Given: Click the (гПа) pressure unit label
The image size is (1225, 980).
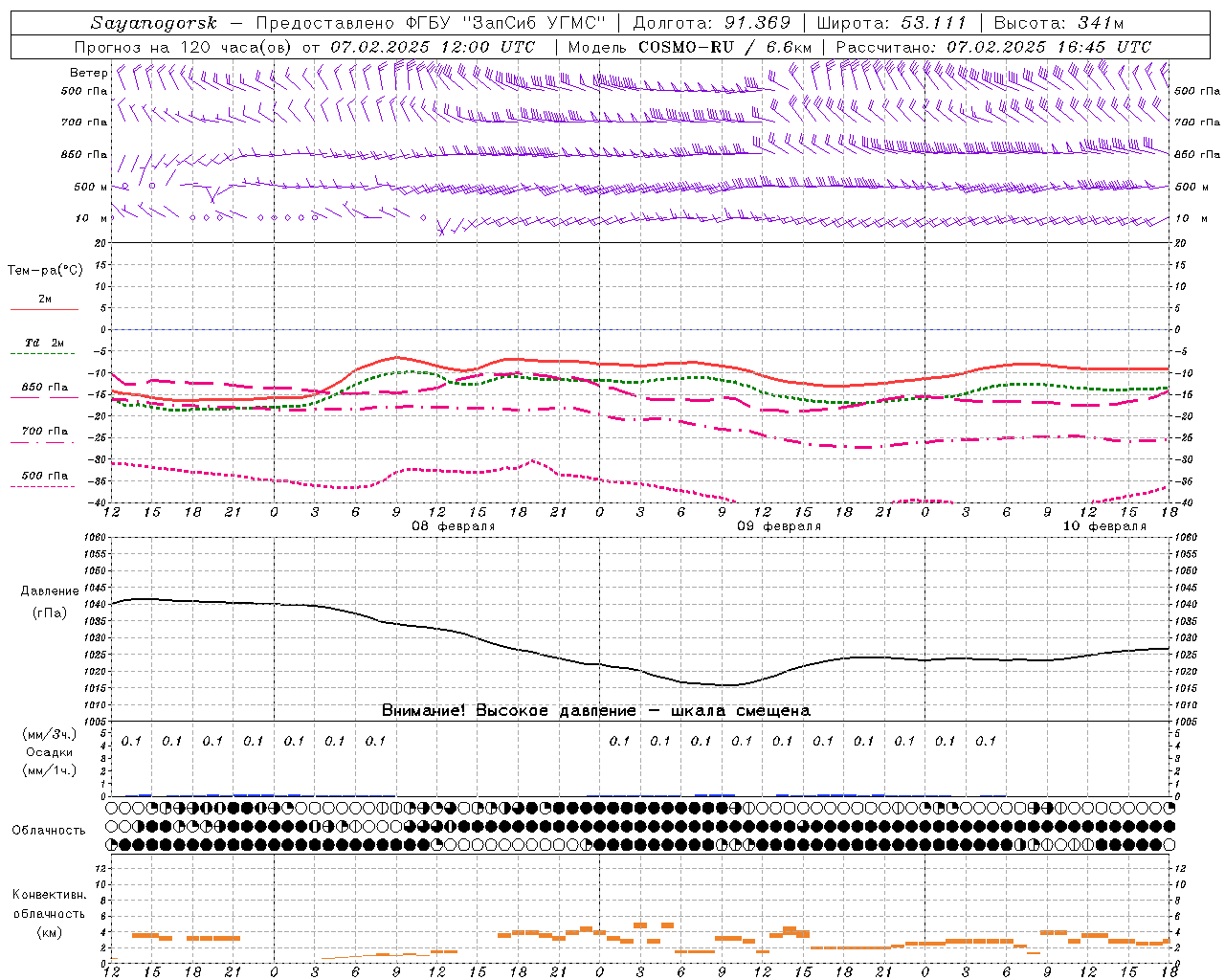Looking at the screenshot, I should (50, 612).
